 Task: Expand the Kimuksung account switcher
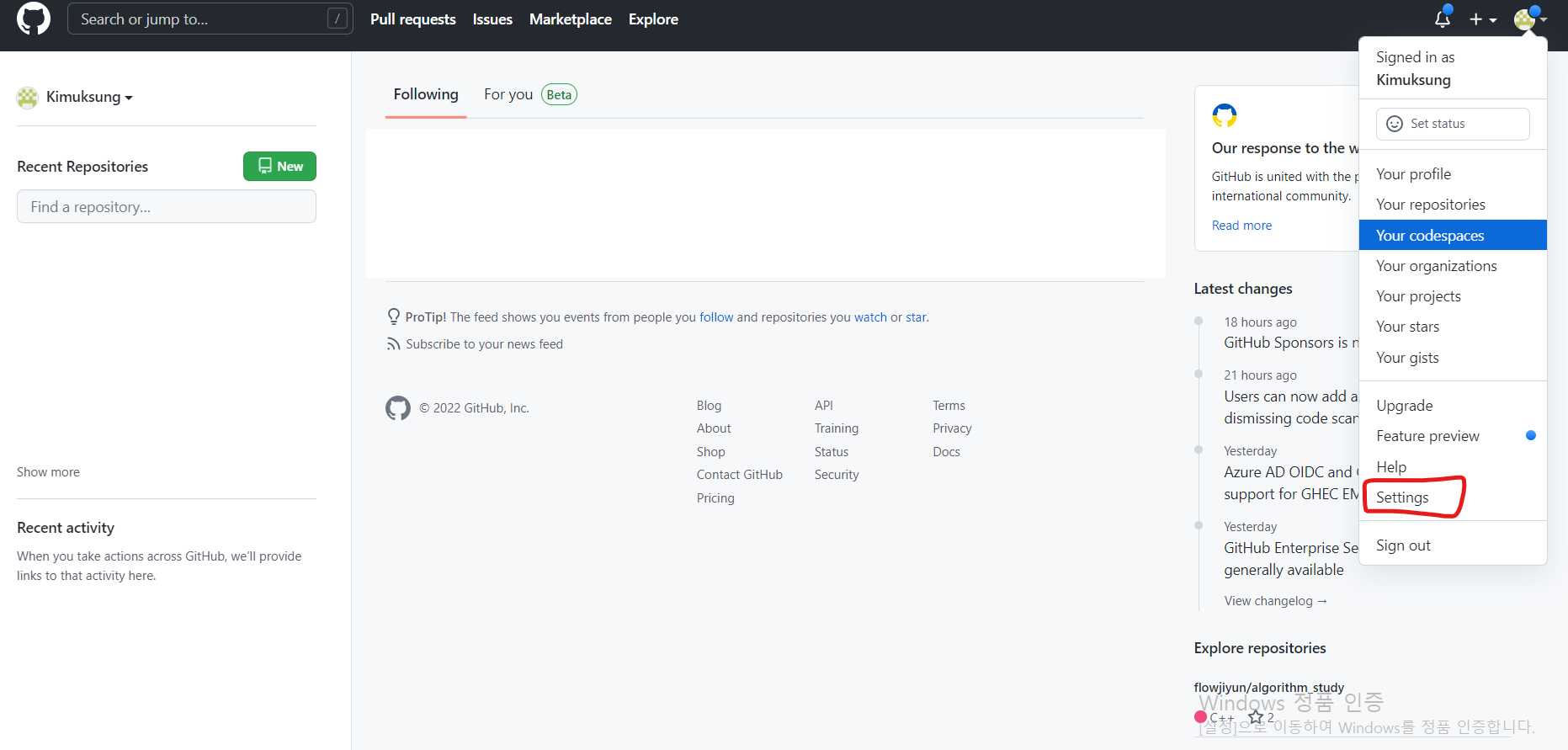(x=89, y=97)
